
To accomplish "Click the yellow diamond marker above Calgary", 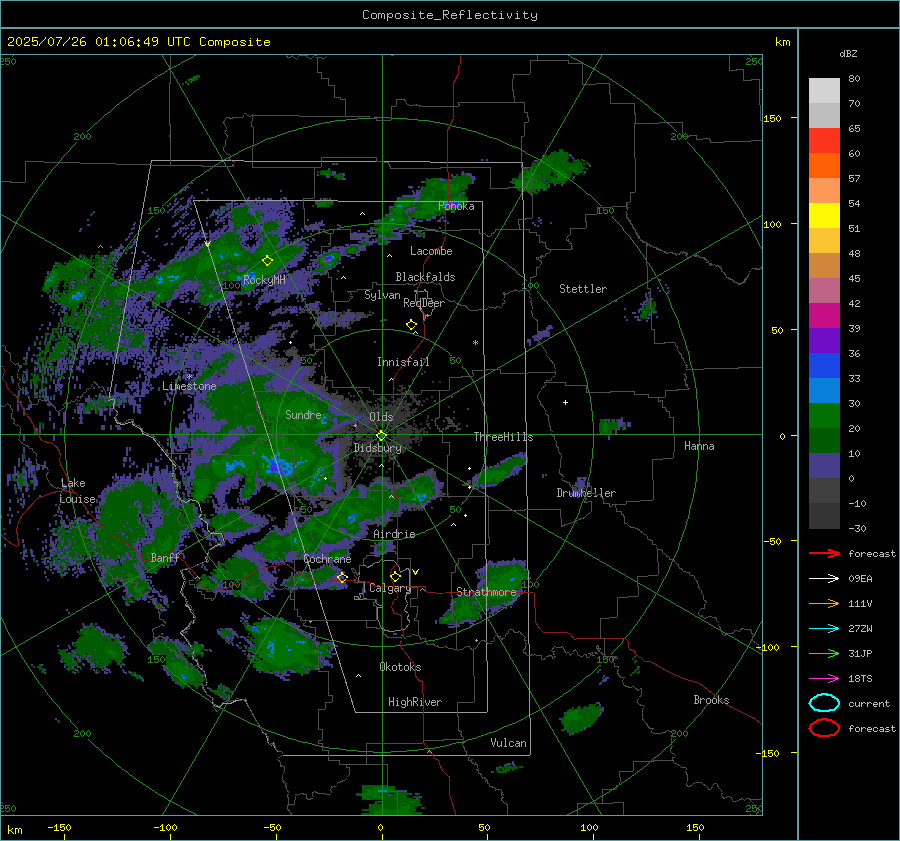I will pos(395,576).
